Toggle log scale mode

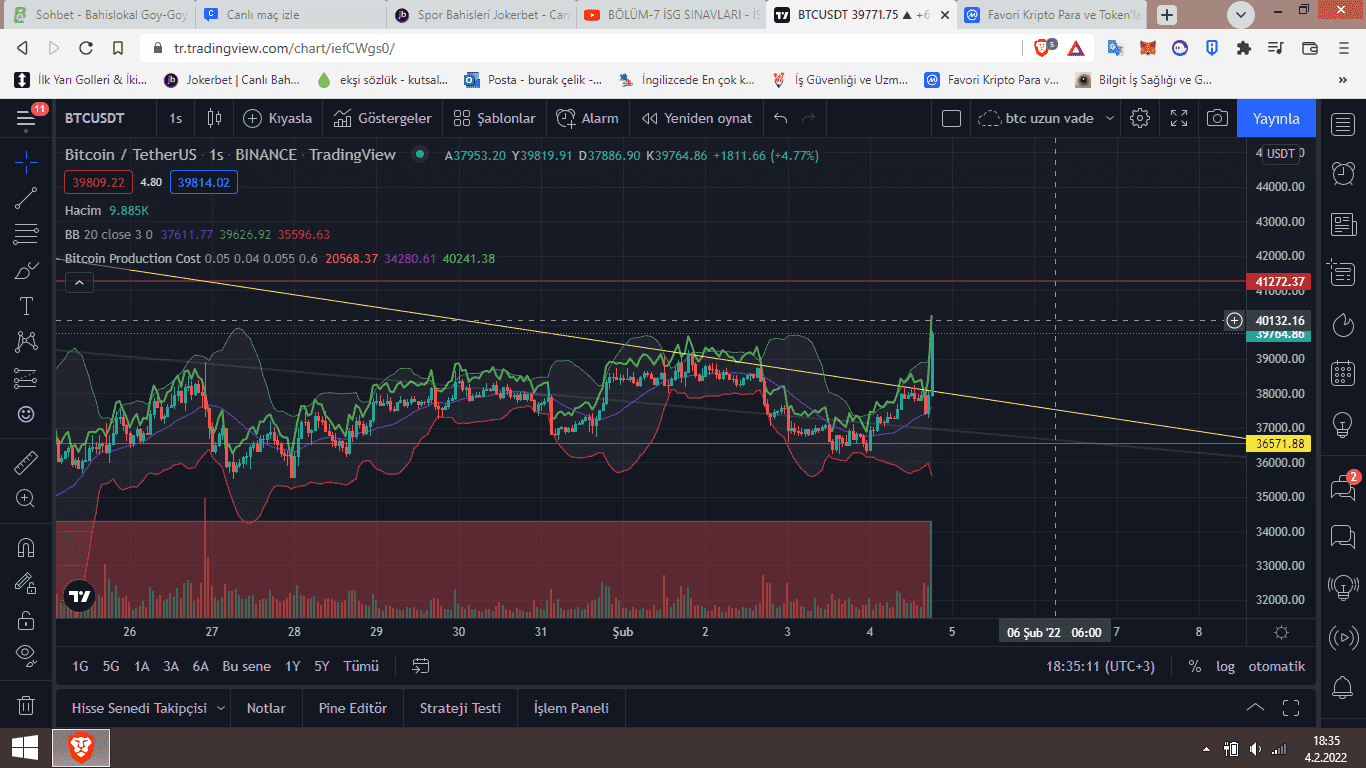point(1225,666)
